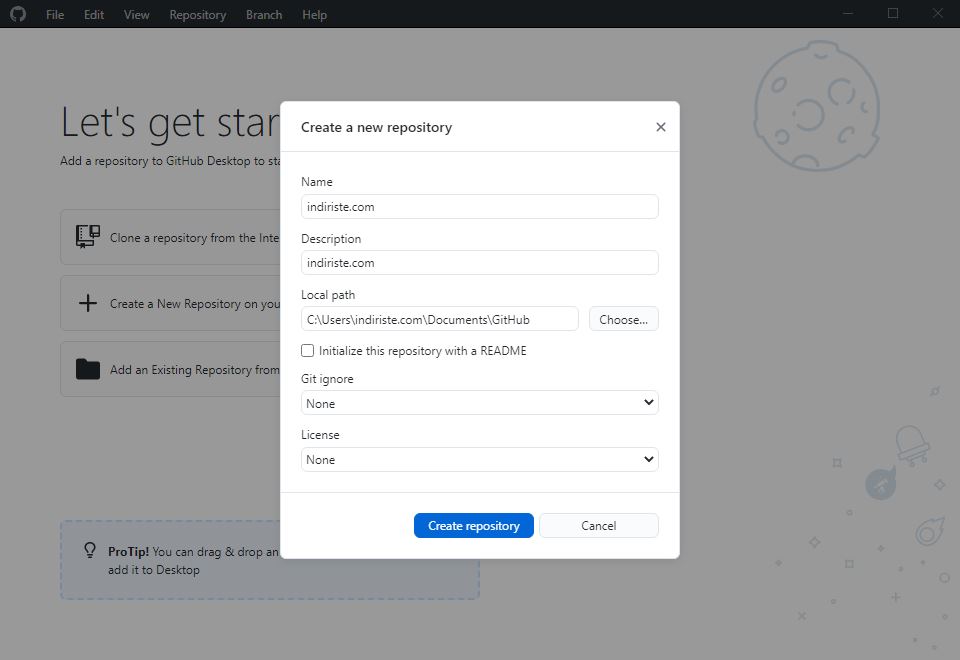Select Clone a repository from the Internet

tap(171, 238)
